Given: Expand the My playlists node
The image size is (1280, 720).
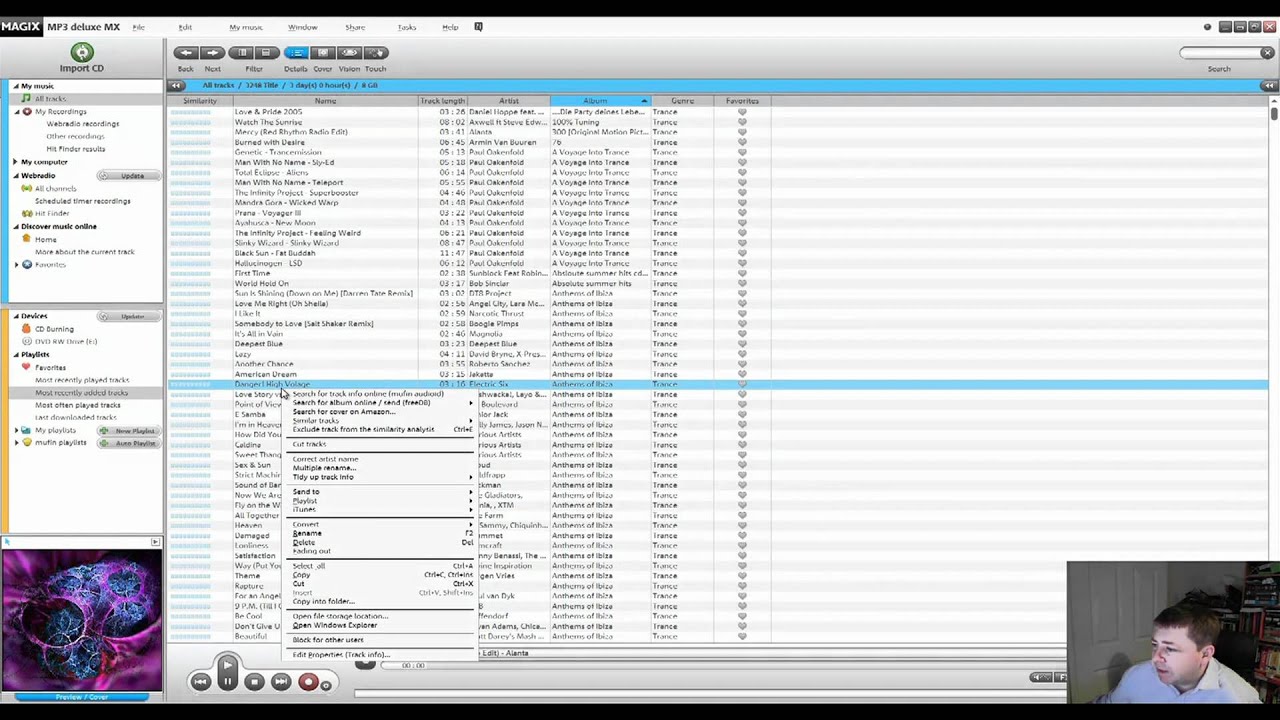Looking at the screenshot, I should click(x=18, y=430).
